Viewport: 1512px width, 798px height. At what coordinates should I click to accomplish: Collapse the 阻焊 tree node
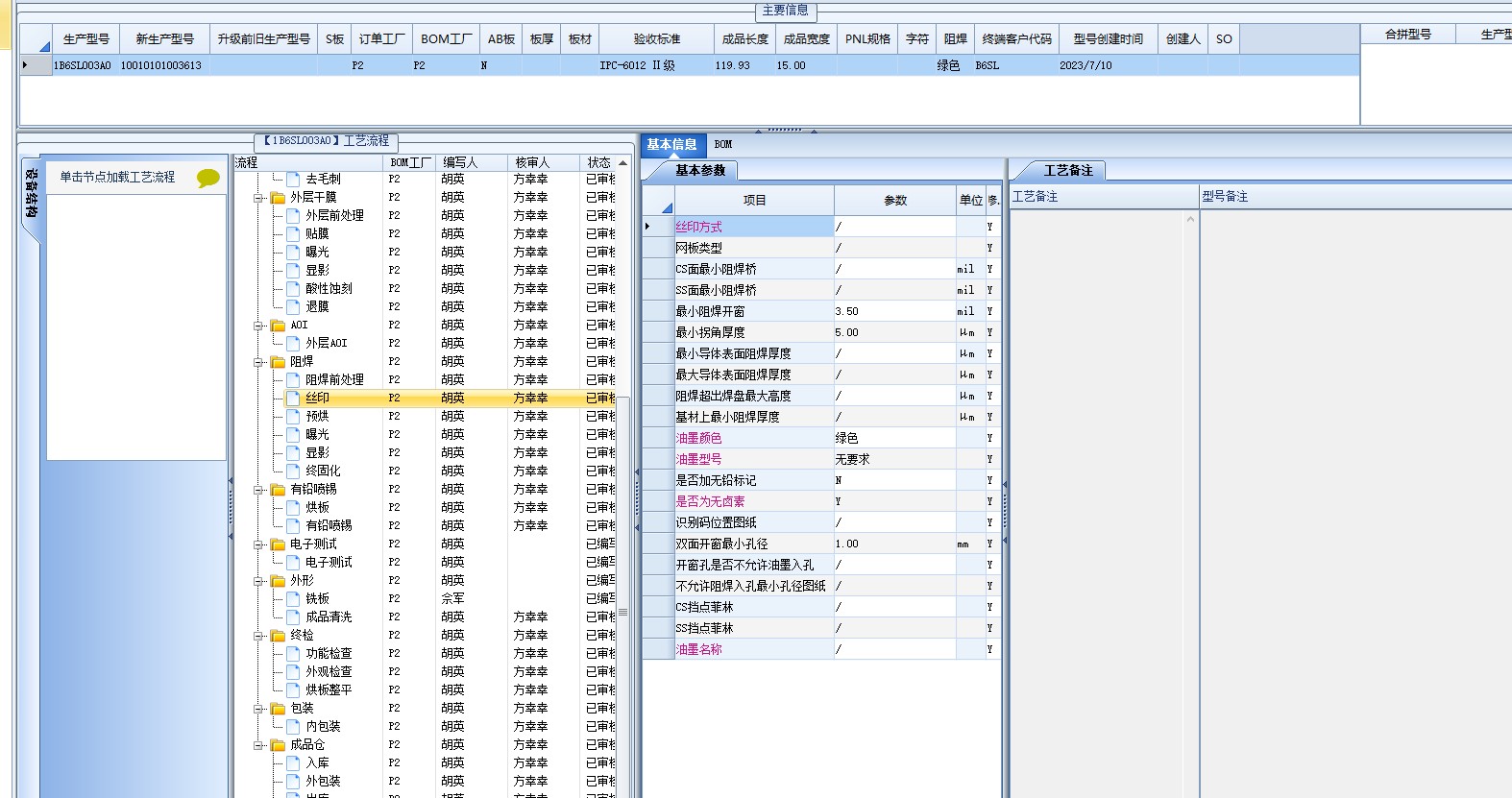(x=258, y=362)
